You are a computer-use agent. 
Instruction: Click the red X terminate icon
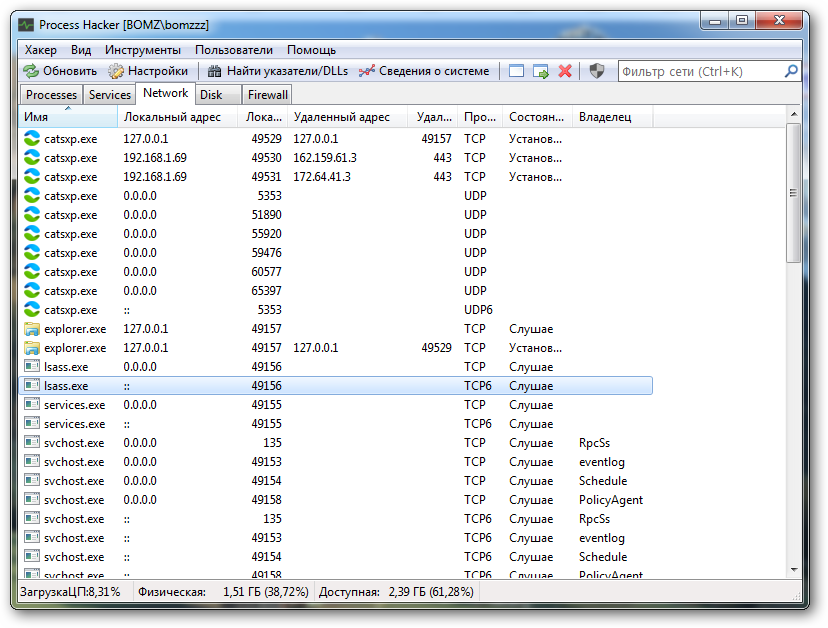pos(565,71)
